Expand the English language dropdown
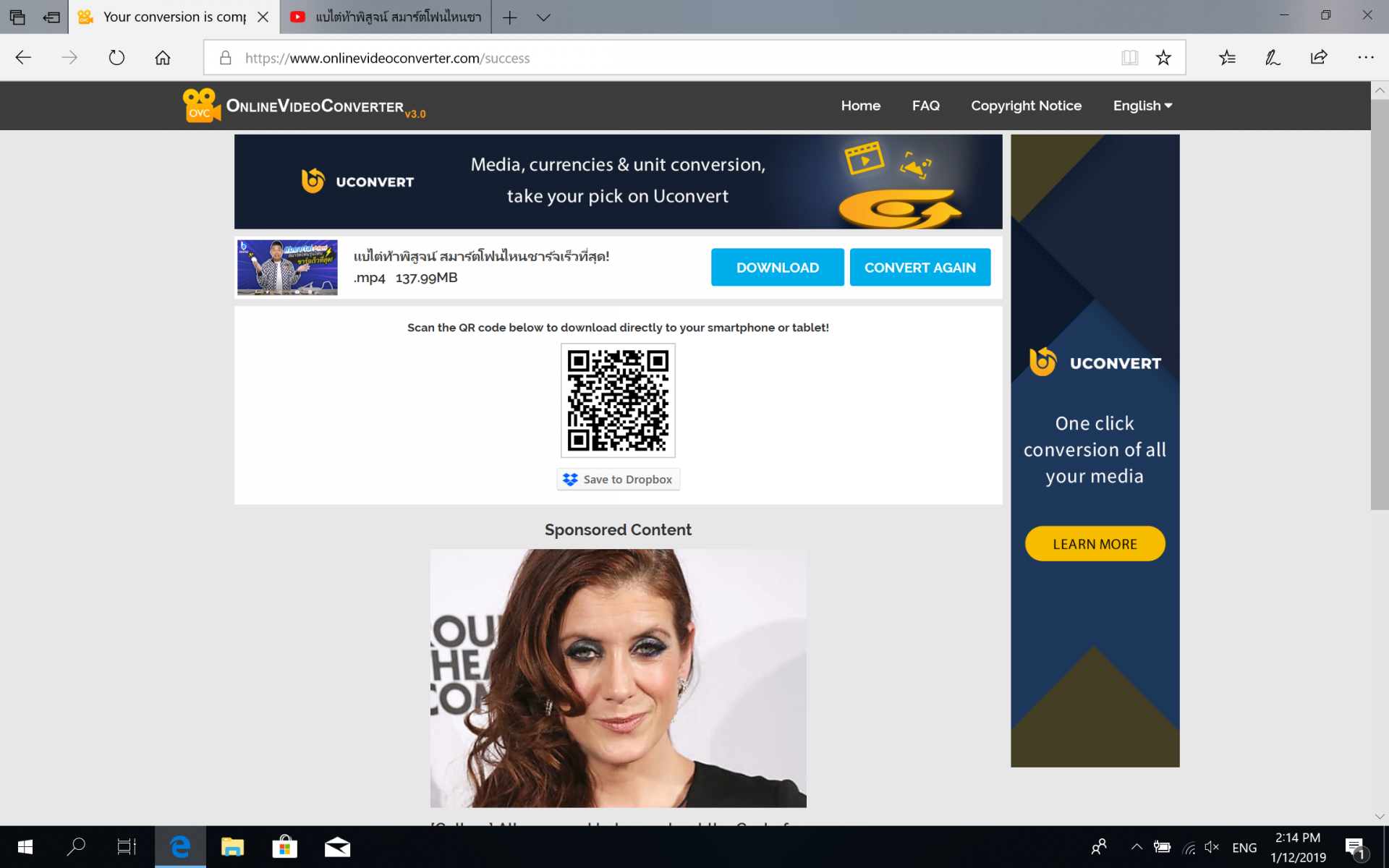This screenshot has height=868, width=1389. coord(1142,106)
